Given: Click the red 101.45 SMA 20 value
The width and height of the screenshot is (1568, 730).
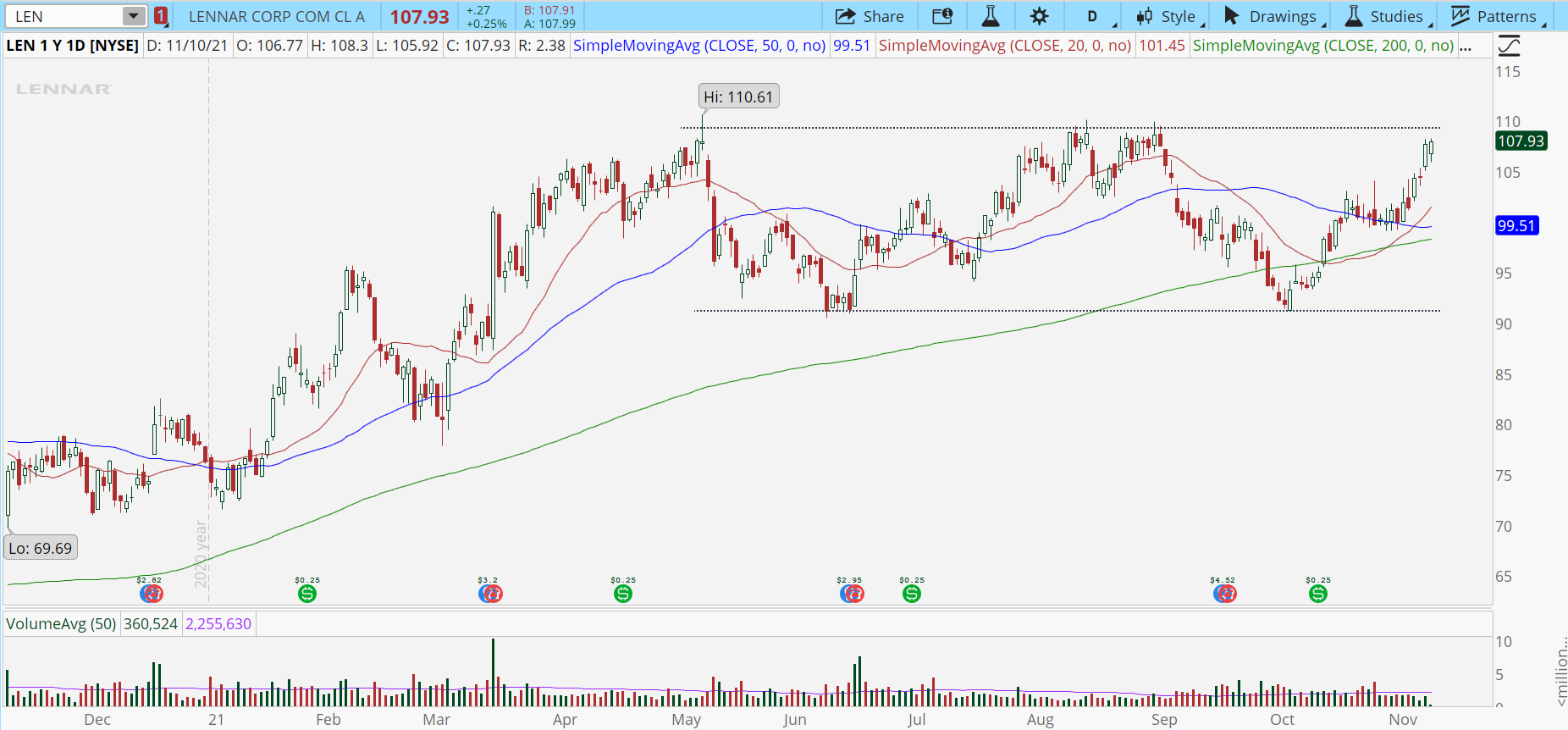Looking at the screenshot, I should pyautogui.click(x=1162, y=46).
